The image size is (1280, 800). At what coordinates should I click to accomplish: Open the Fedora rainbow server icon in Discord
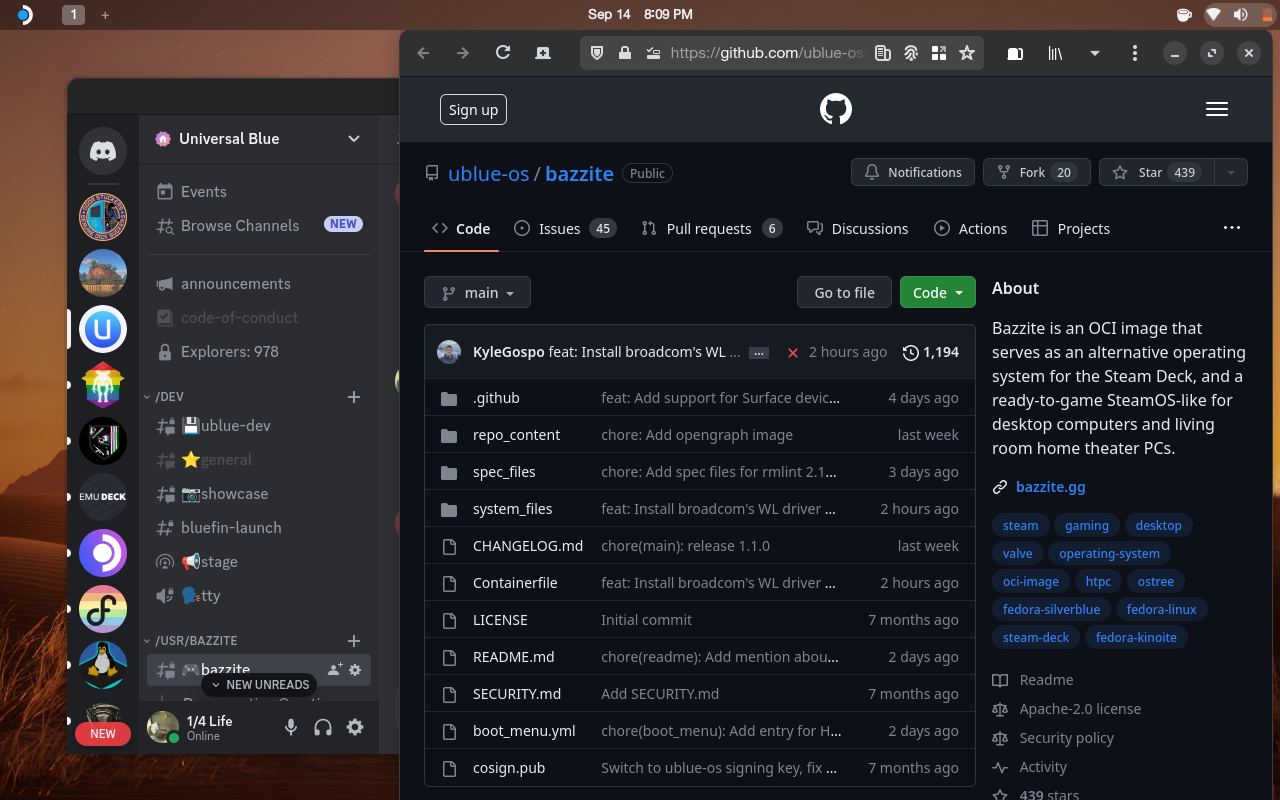pos(103,609)
